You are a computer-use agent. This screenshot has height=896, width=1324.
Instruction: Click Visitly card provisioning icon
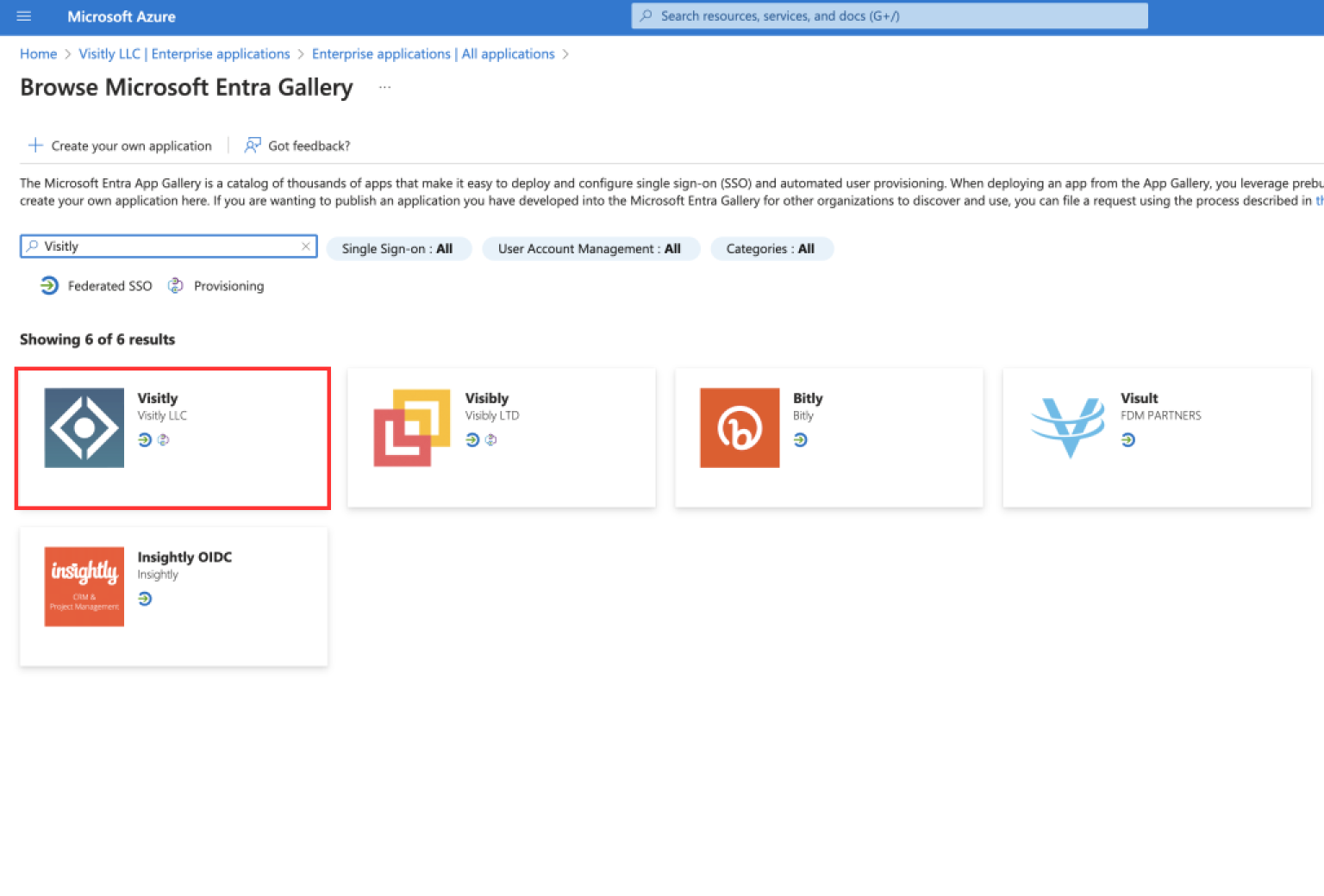(163, 440)
